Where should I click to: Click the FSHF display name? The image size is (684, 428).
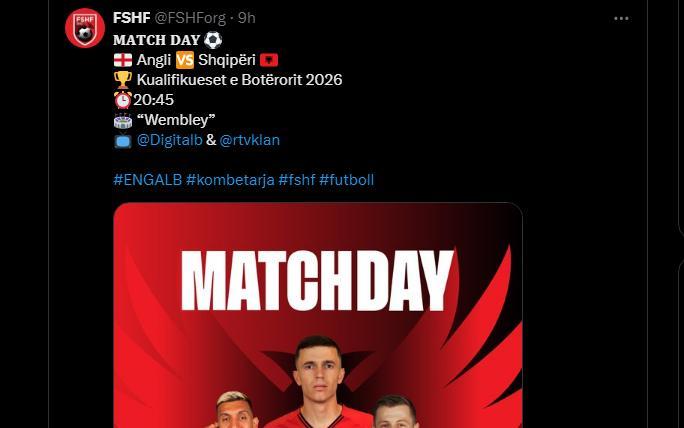tap(131, 18)
